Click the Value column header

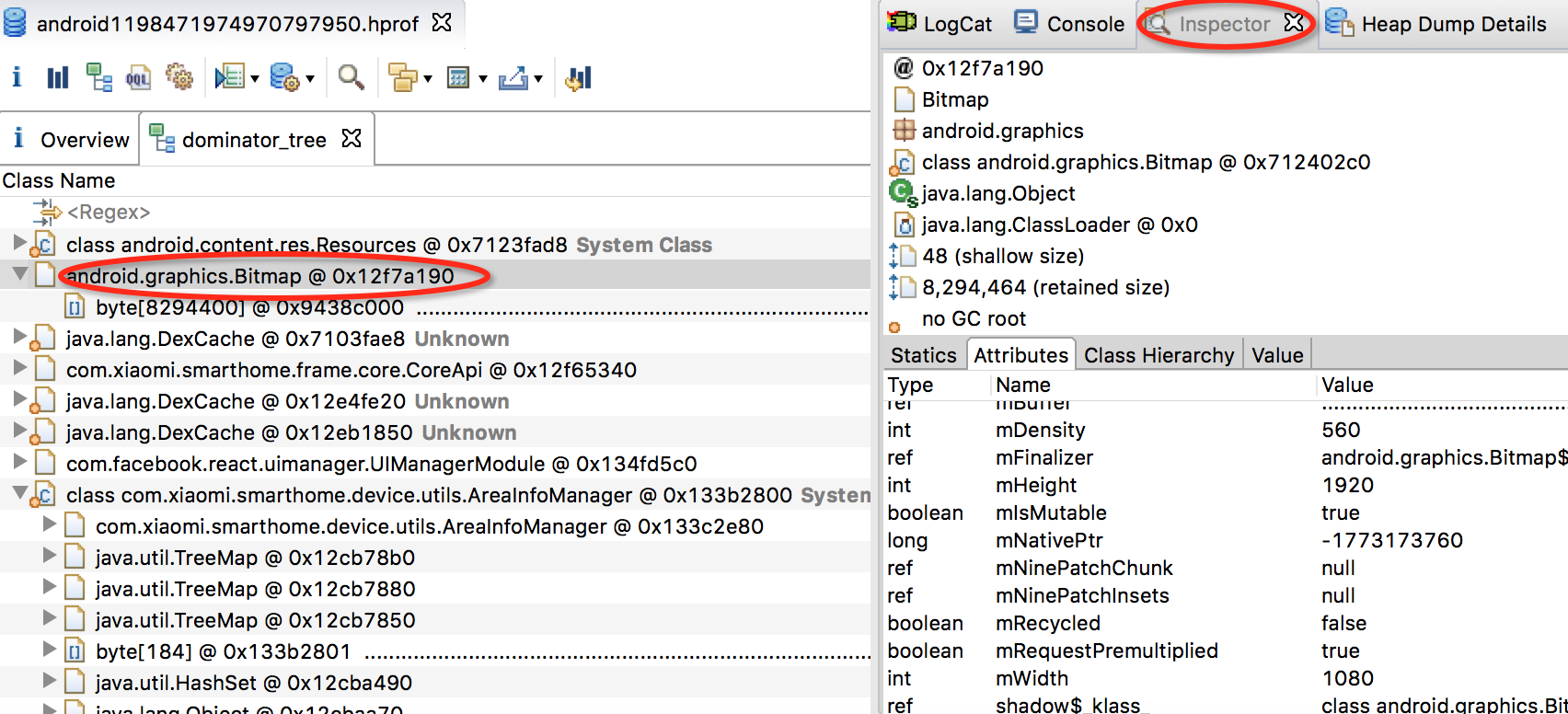pyautogui.click(x=1347, y=385)
